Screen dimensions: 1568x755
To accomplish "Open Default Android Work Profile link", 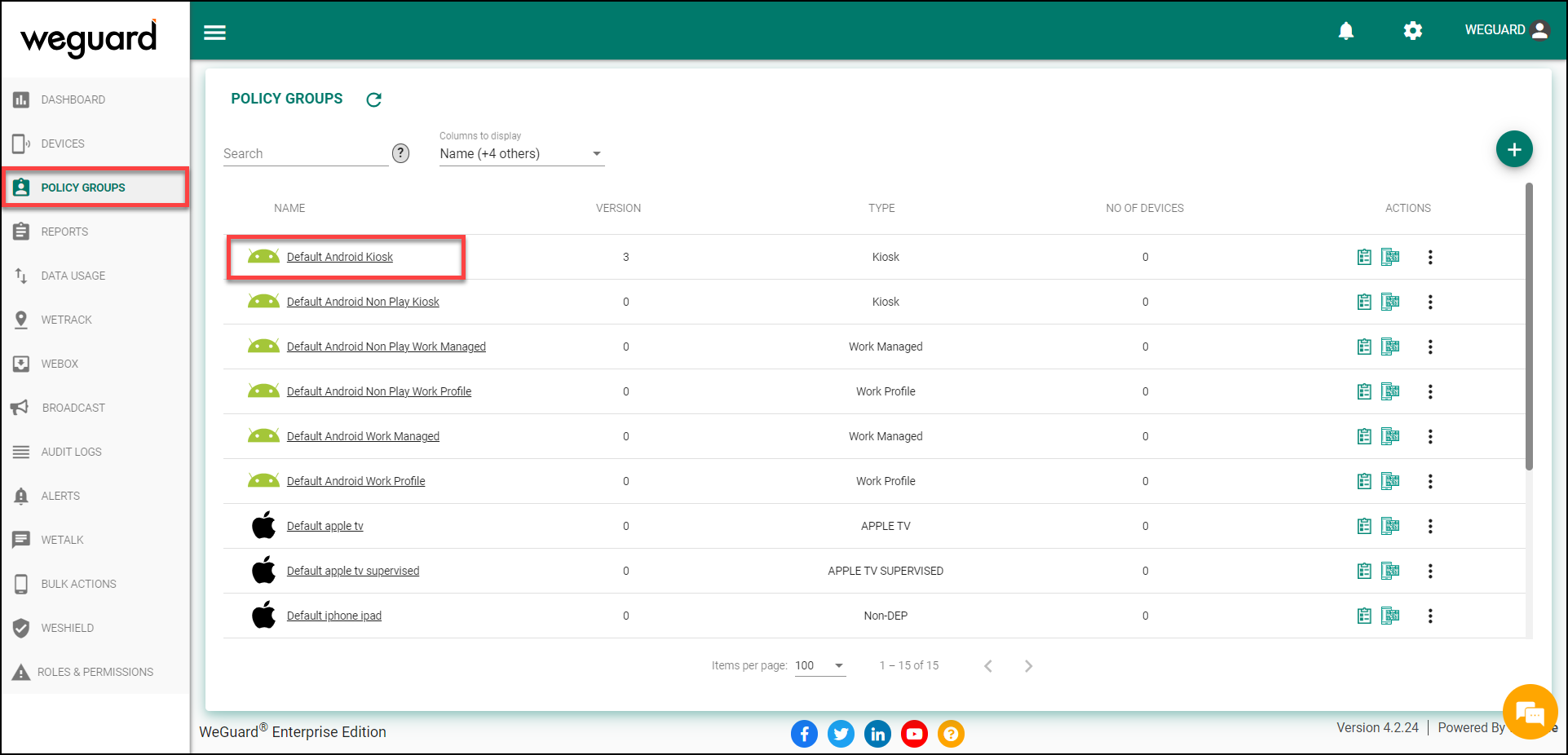I will click(x=356, y=481).
